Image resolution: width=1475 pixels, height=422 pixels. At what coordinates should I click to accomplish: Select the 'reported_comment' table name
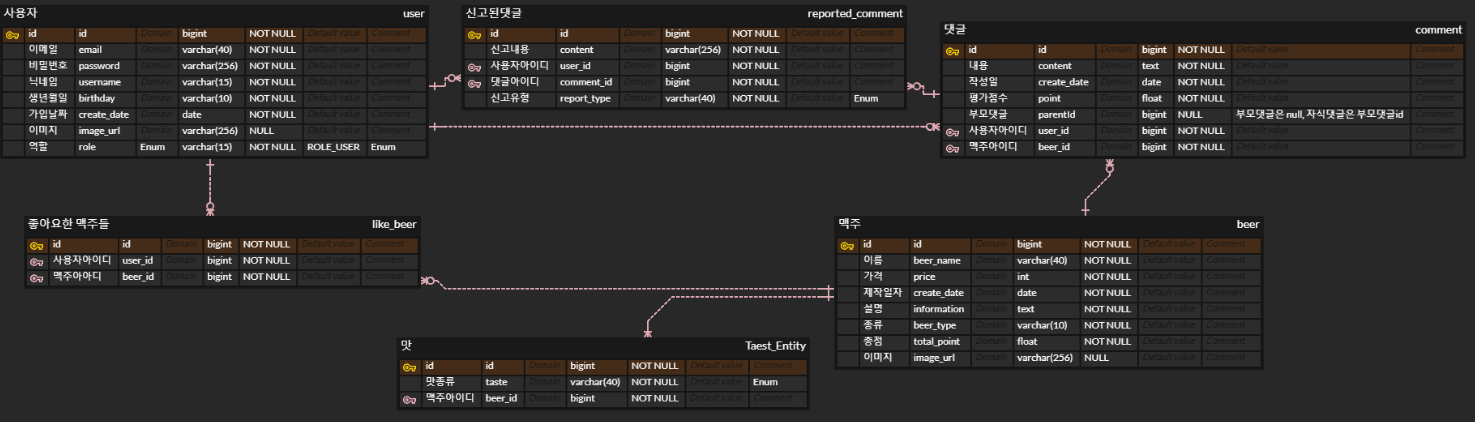point(855,14)
